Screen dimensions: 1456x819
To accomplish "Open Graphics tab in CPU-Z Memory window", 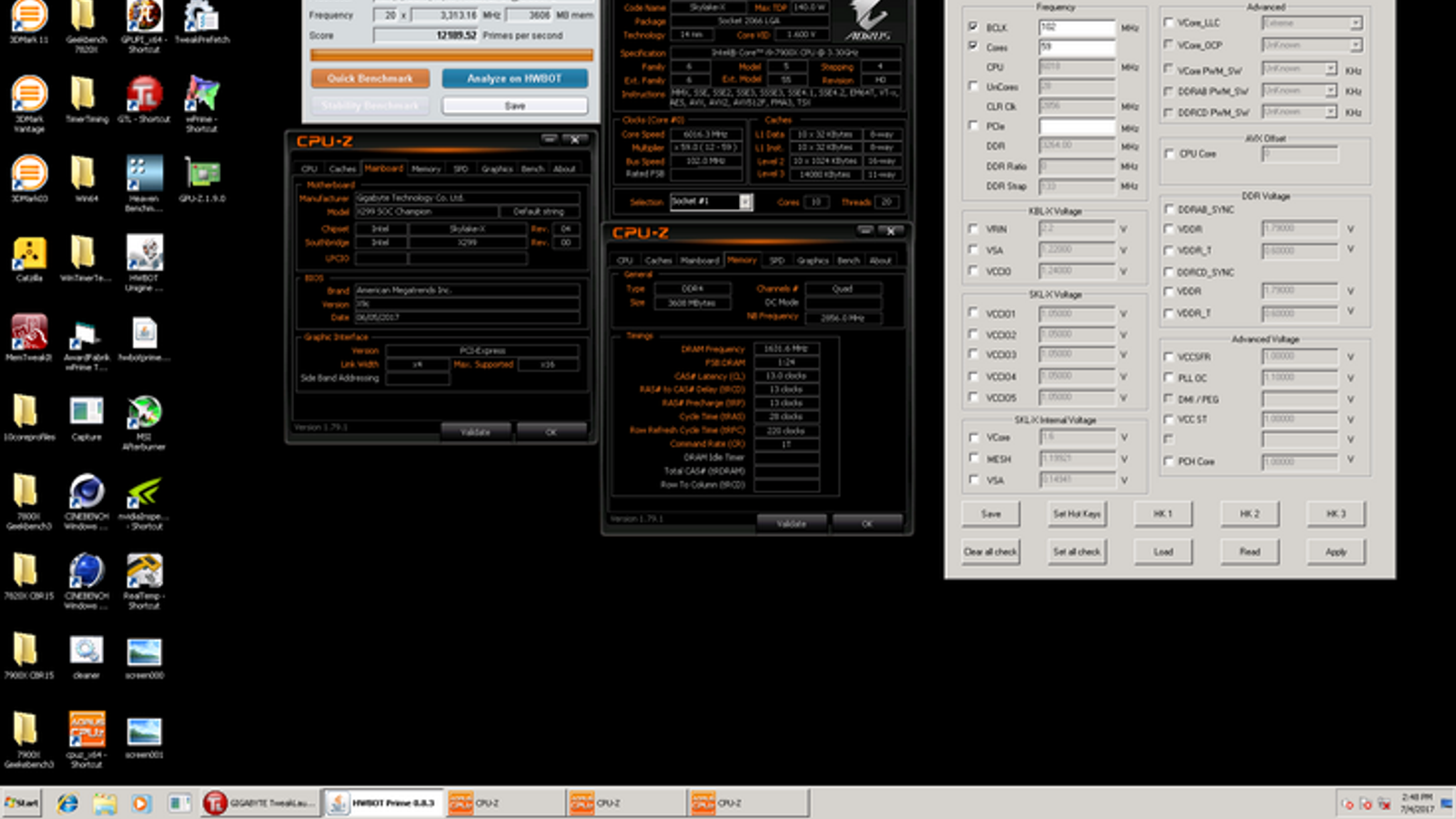I will tap(813, 260).
